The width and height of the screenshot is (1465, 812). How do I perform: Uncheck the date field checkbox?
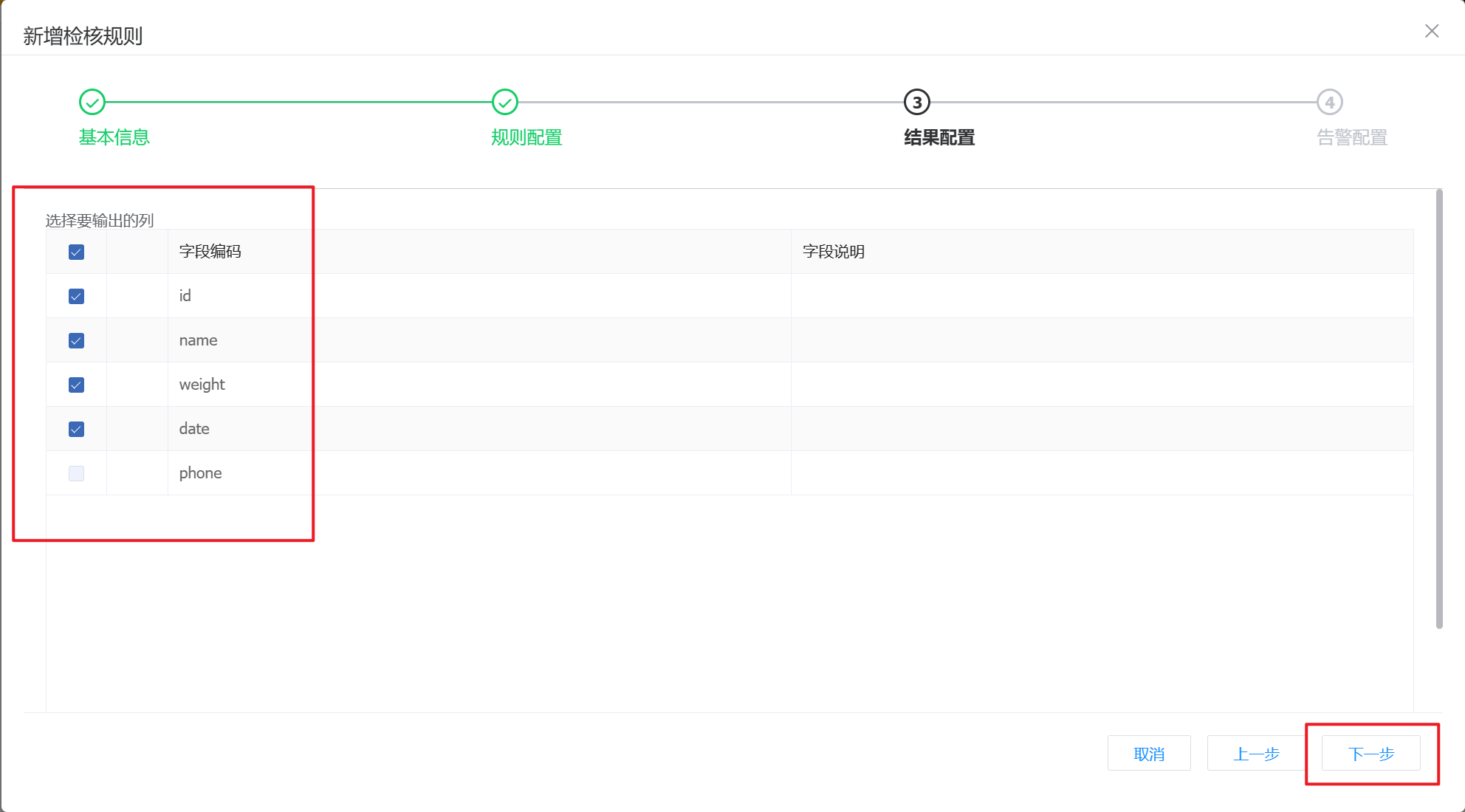(x=76, y=430)
